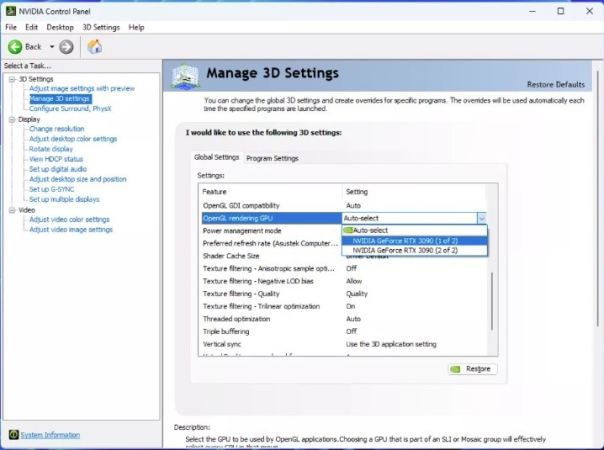Open Set up G-SYNC task
This screenshot has width=604, height=450.
52,189
